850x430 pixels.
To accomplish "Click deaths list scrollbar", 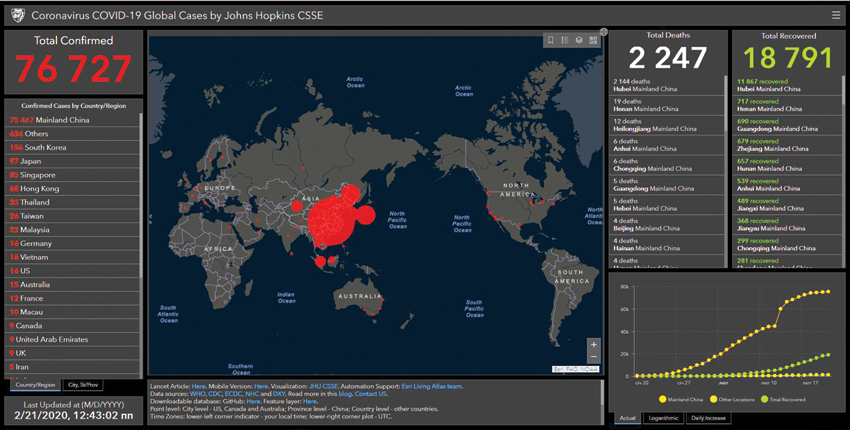I will 726,103.
